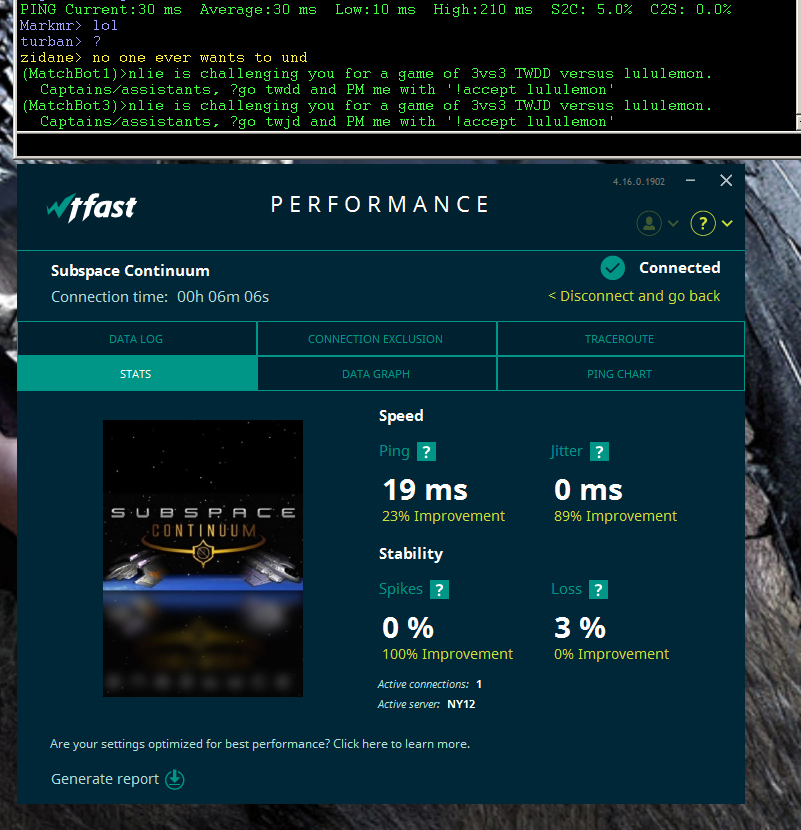Show the Data Graph tab

pyautogui.click(x=375, y=374)
